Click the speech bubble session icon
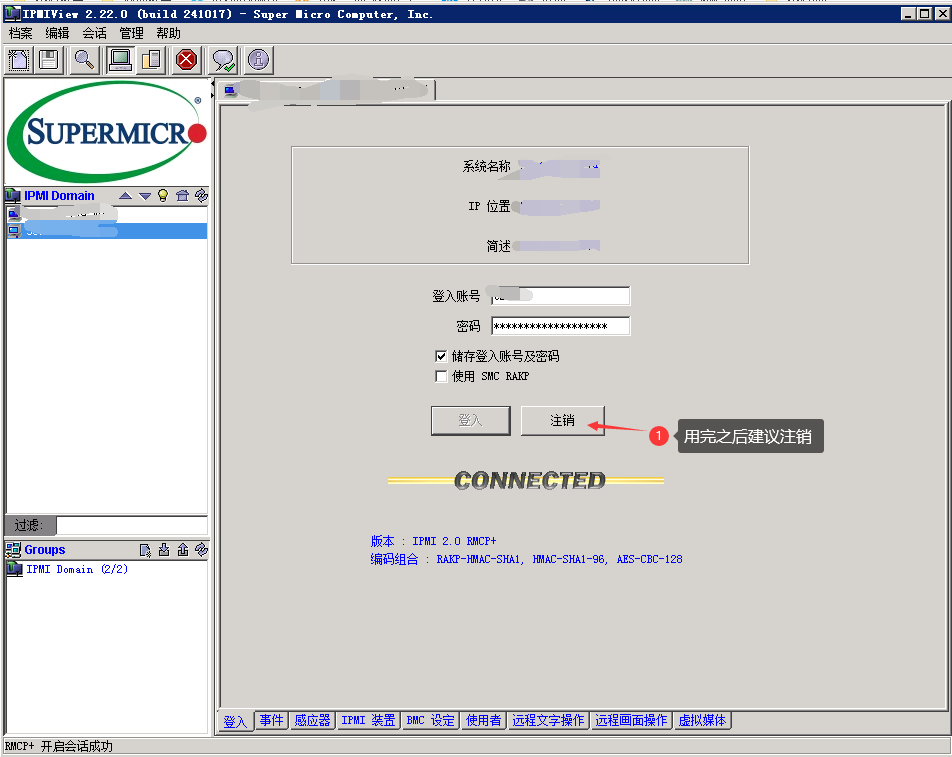This screenshot has width=952, height=757. (x=222, y=60)
